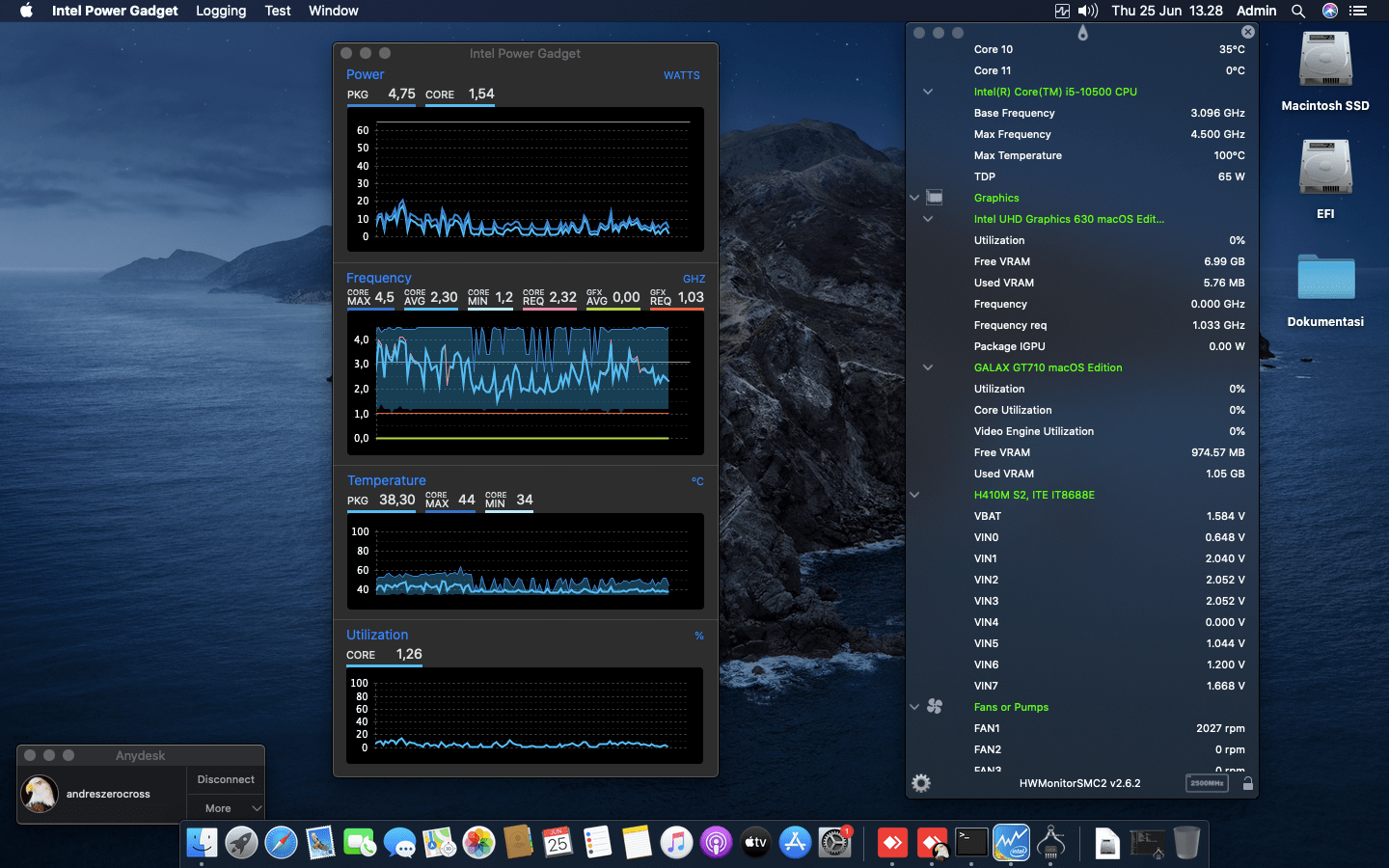The height and width of the screenshot is (868, 1389).
Task: Open the Logging menu
Action: tap(220, 11)
